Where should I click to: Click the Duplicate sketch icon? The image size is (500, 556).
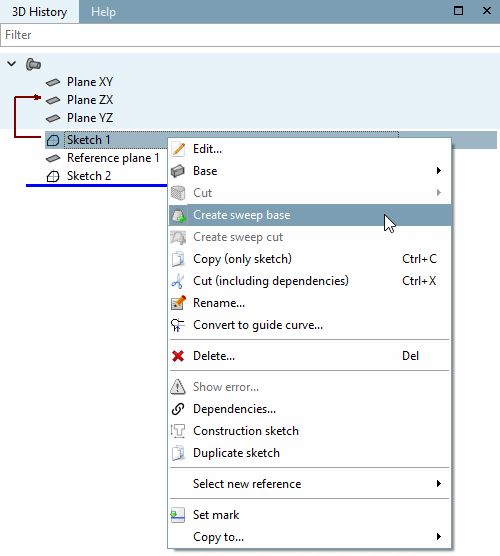click(x=178, y=453)
